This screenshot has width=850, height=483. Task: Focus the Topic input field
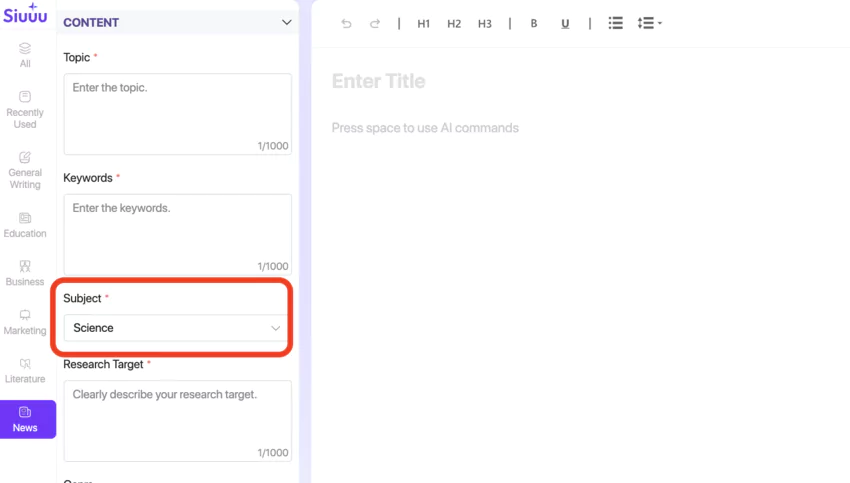(177, 114)
